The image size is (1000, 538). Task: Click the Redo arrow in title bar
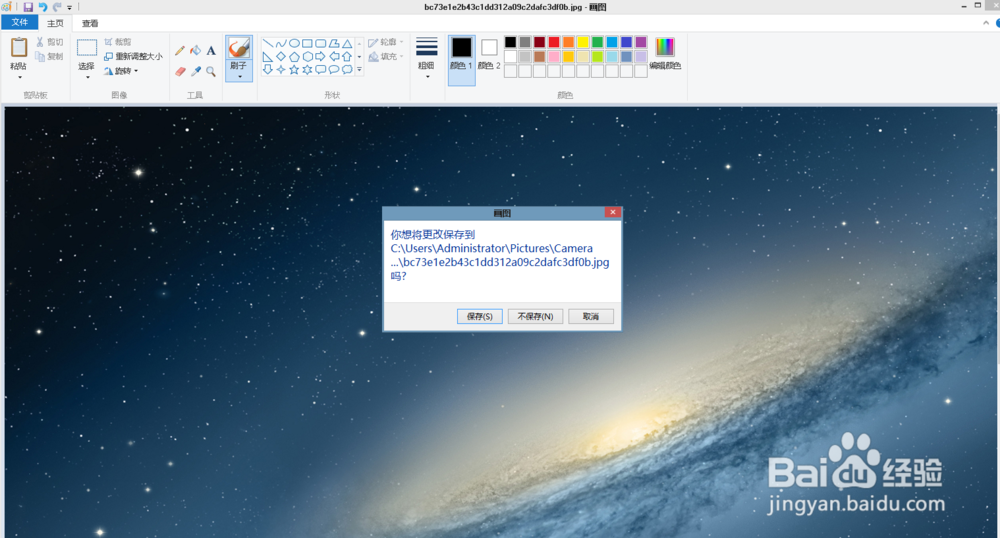[x=57, y=7]
